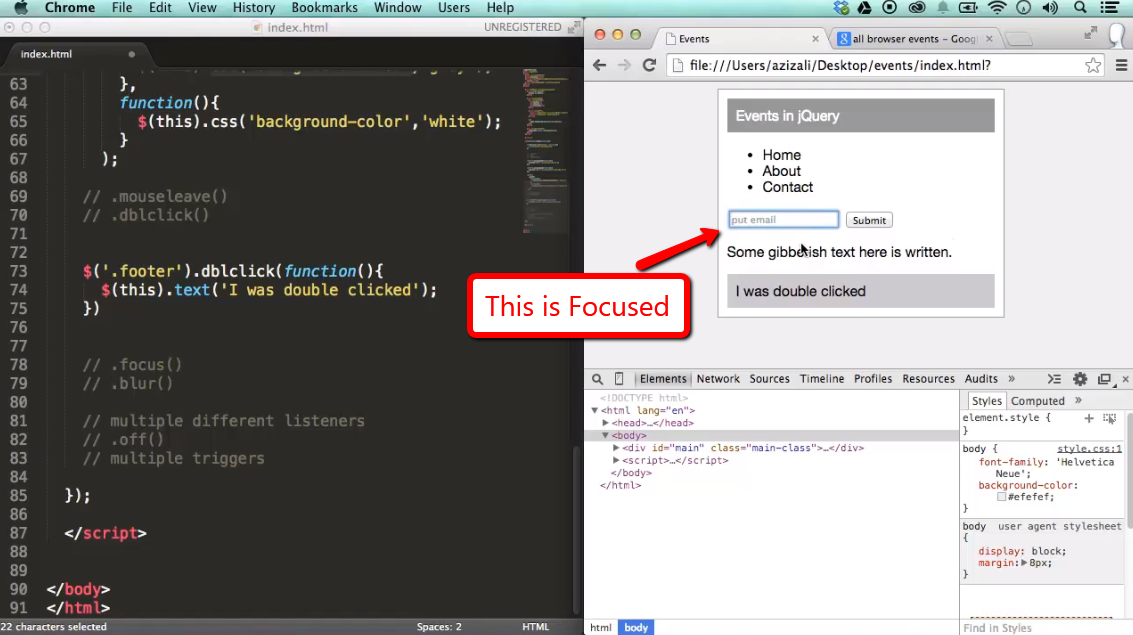The height and width of the screenshot is (635, 1133).
Task: Click the browser back arrow
Action: pos(599,65)
